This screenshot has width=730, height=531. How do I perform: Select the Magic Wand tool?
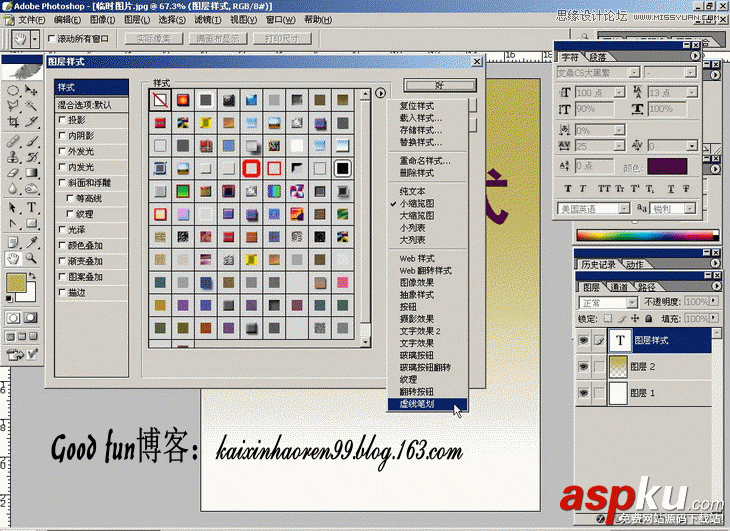(x=31, y=106)
